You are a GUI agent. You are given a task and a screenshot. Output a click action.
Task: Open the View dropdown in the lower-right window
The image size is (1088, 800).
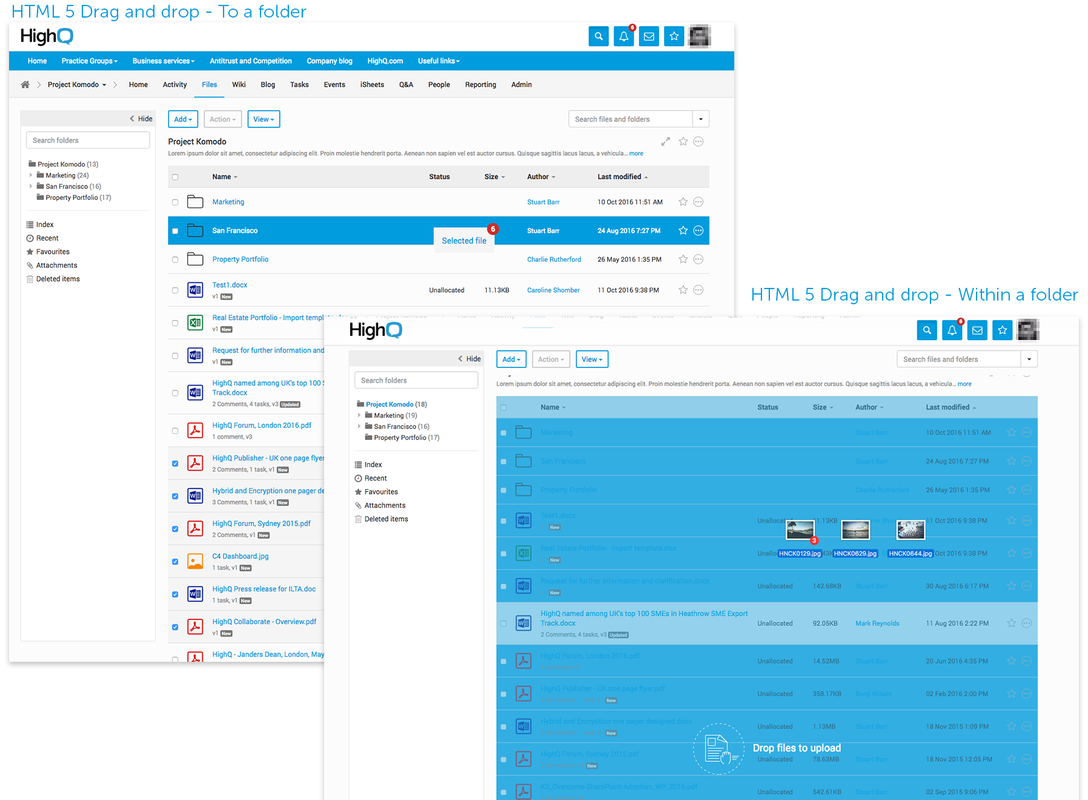point(593,359)
